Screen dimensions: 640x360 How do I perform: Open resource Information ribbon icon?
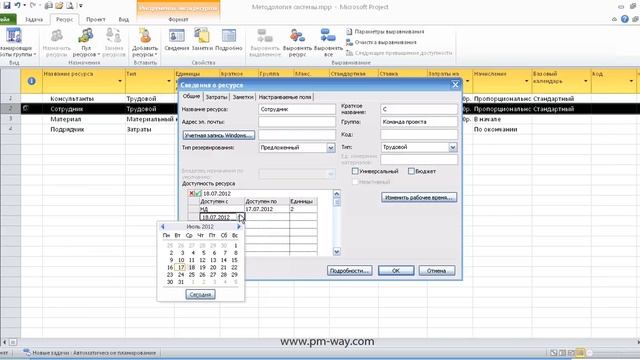177,36
